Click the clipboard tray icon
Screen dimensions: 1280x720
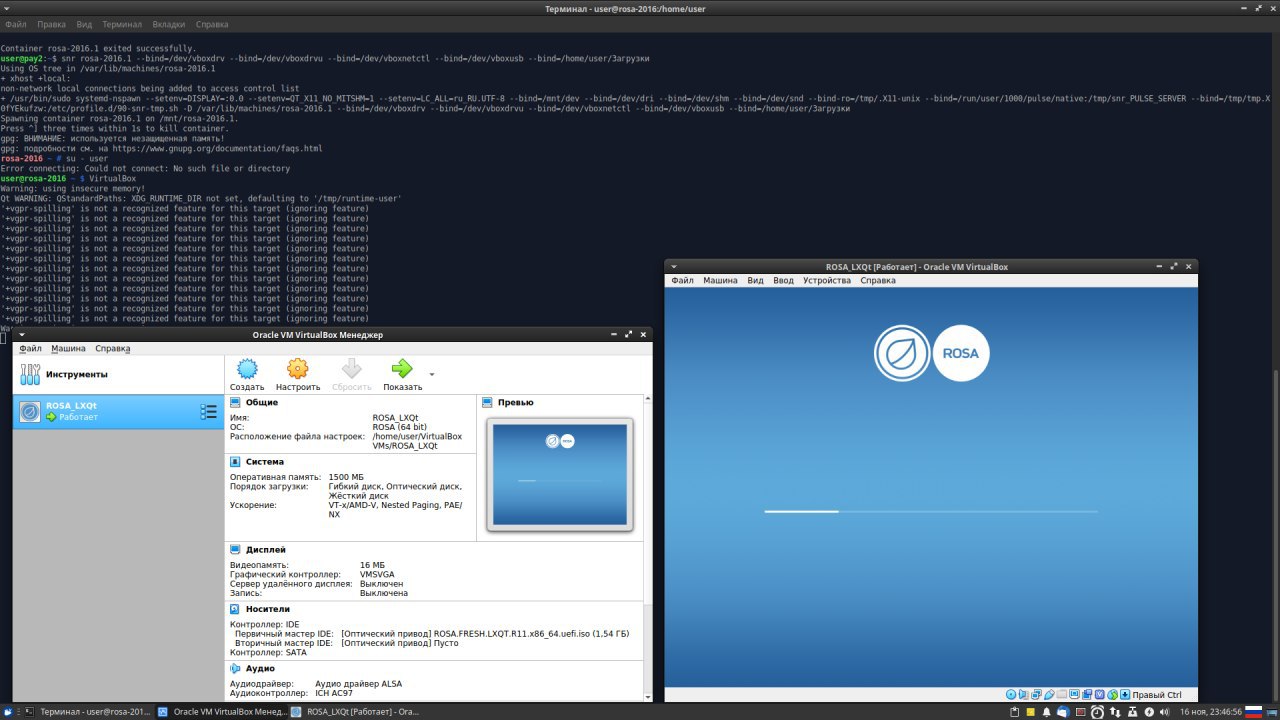pos(1014,712)
